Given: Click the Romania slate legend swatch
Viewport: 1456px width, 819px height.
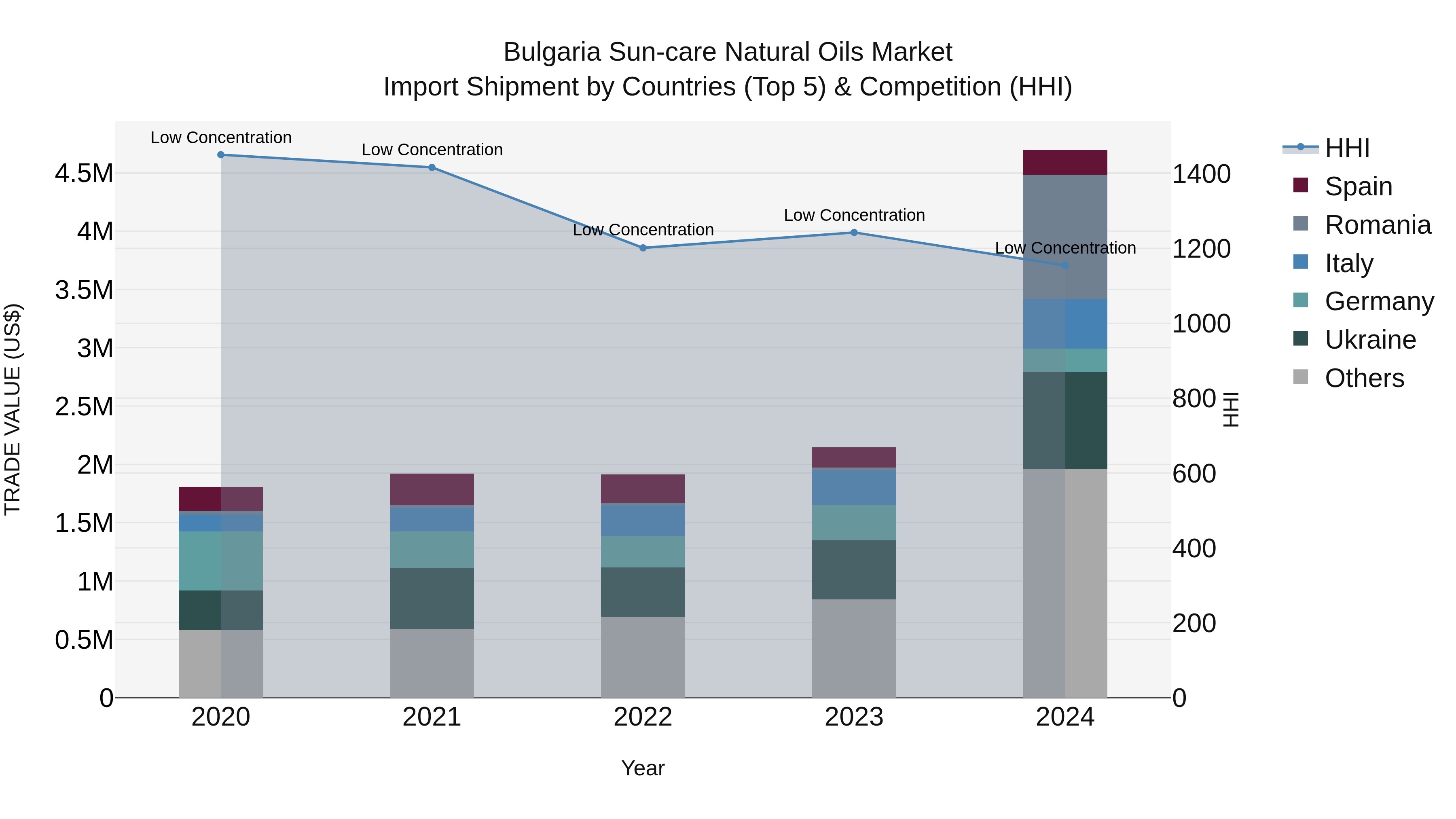Looking at the screenshot, I should (1301, 223).
